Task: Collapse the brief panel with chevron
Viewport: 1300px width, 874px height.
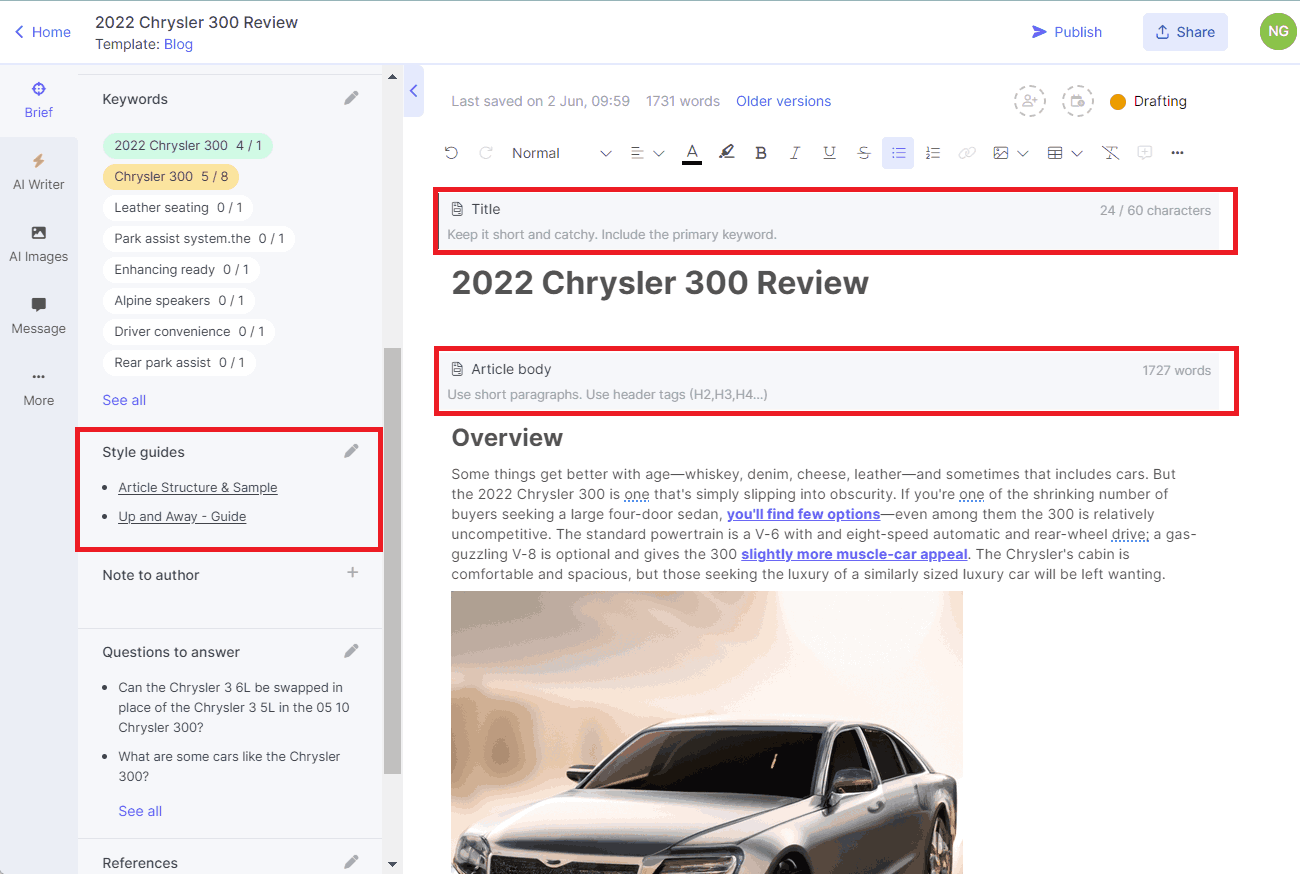Action: 413,91
